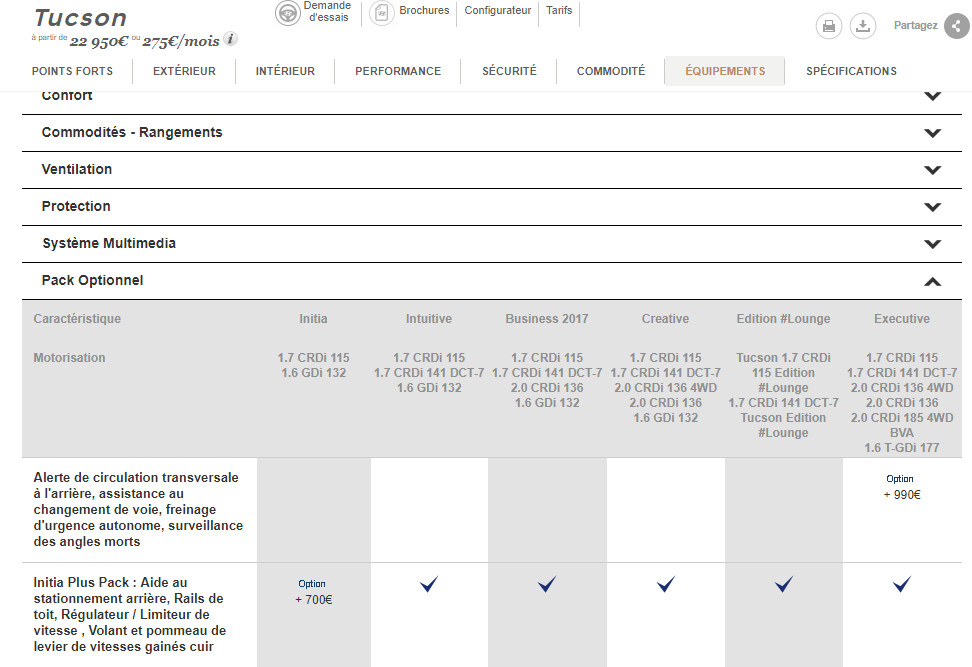Click the Creative checkmark for Initia Plus Pack
This screenshot has height=667, width=972.
666,584
